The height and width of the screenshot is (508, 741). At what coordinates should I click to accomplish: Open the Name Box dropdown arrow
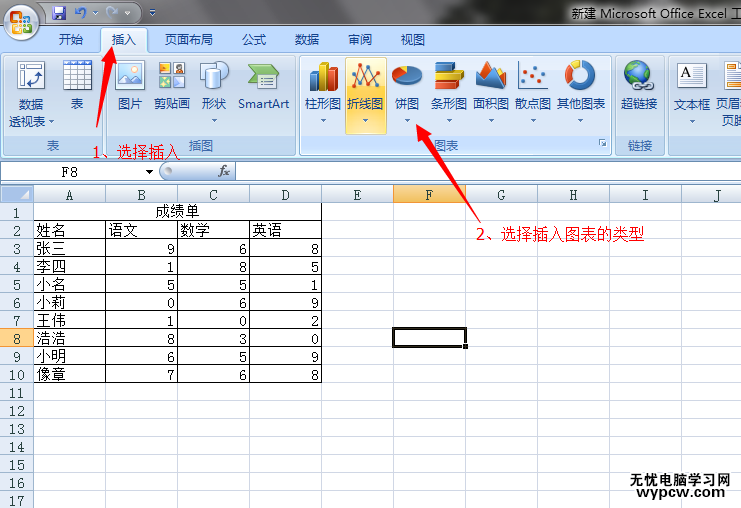pyautogui.click(x=149, y=172)
